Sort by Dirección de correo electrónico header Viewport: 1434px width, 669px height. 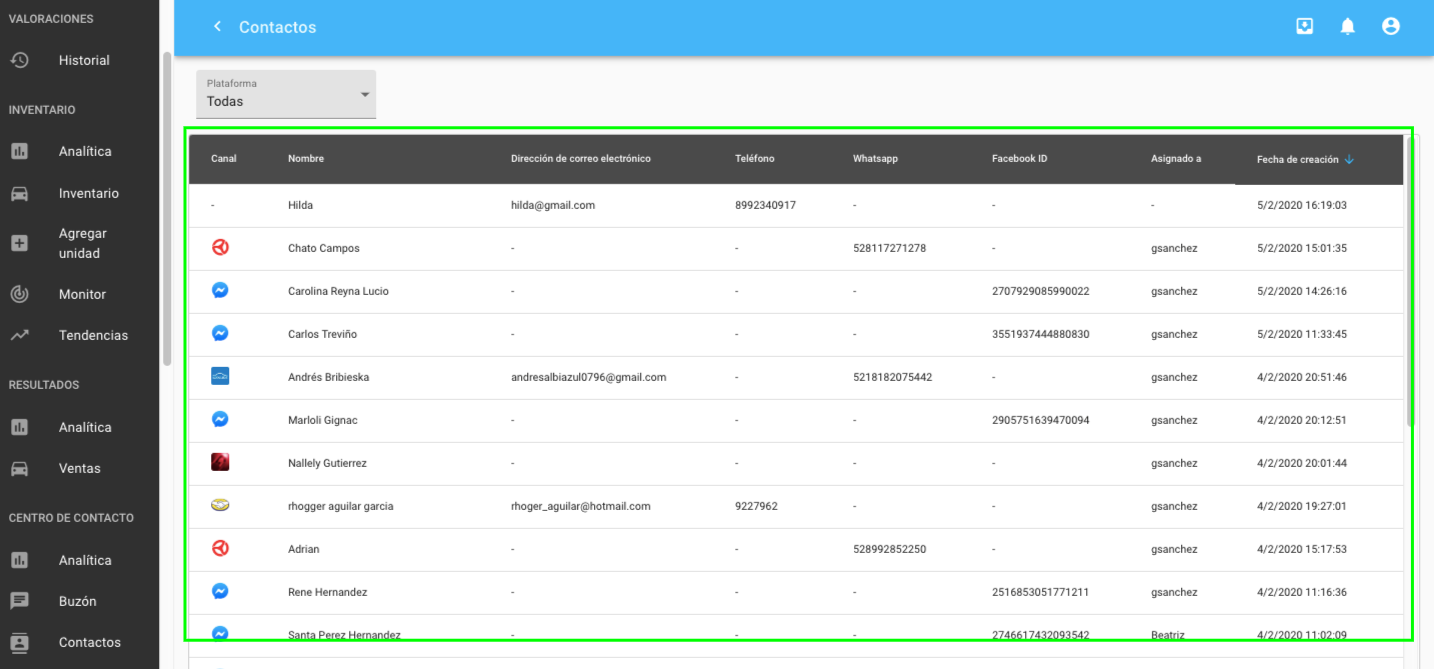[x=581, y=159]
